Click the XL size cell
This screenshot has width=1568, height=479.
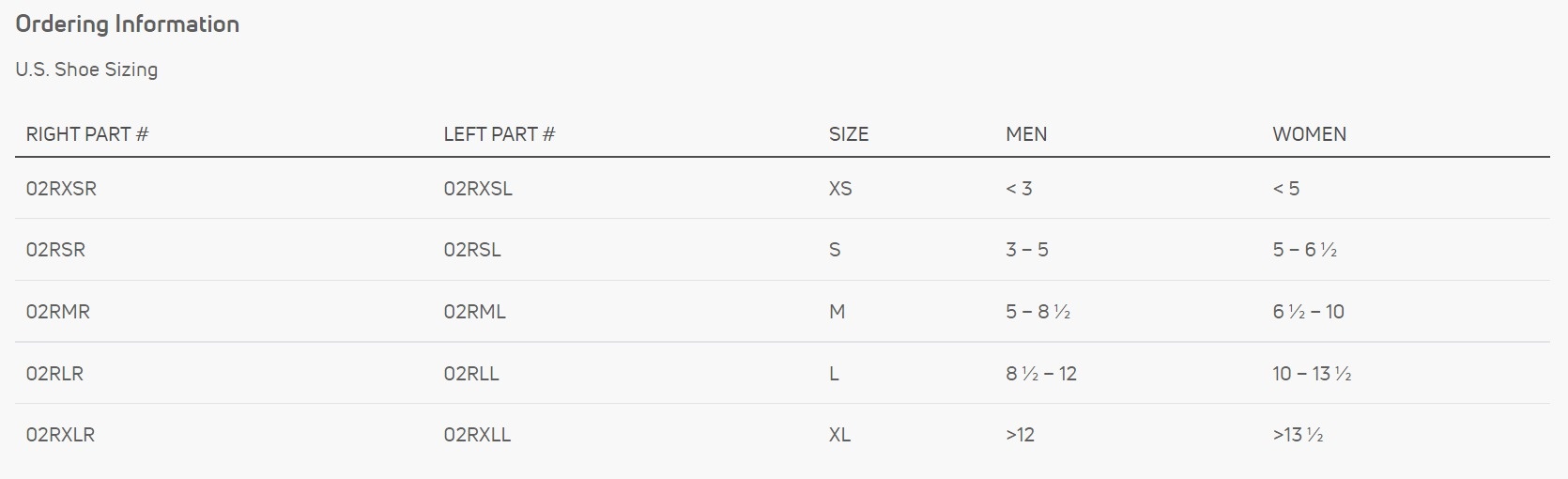point(839,435)
